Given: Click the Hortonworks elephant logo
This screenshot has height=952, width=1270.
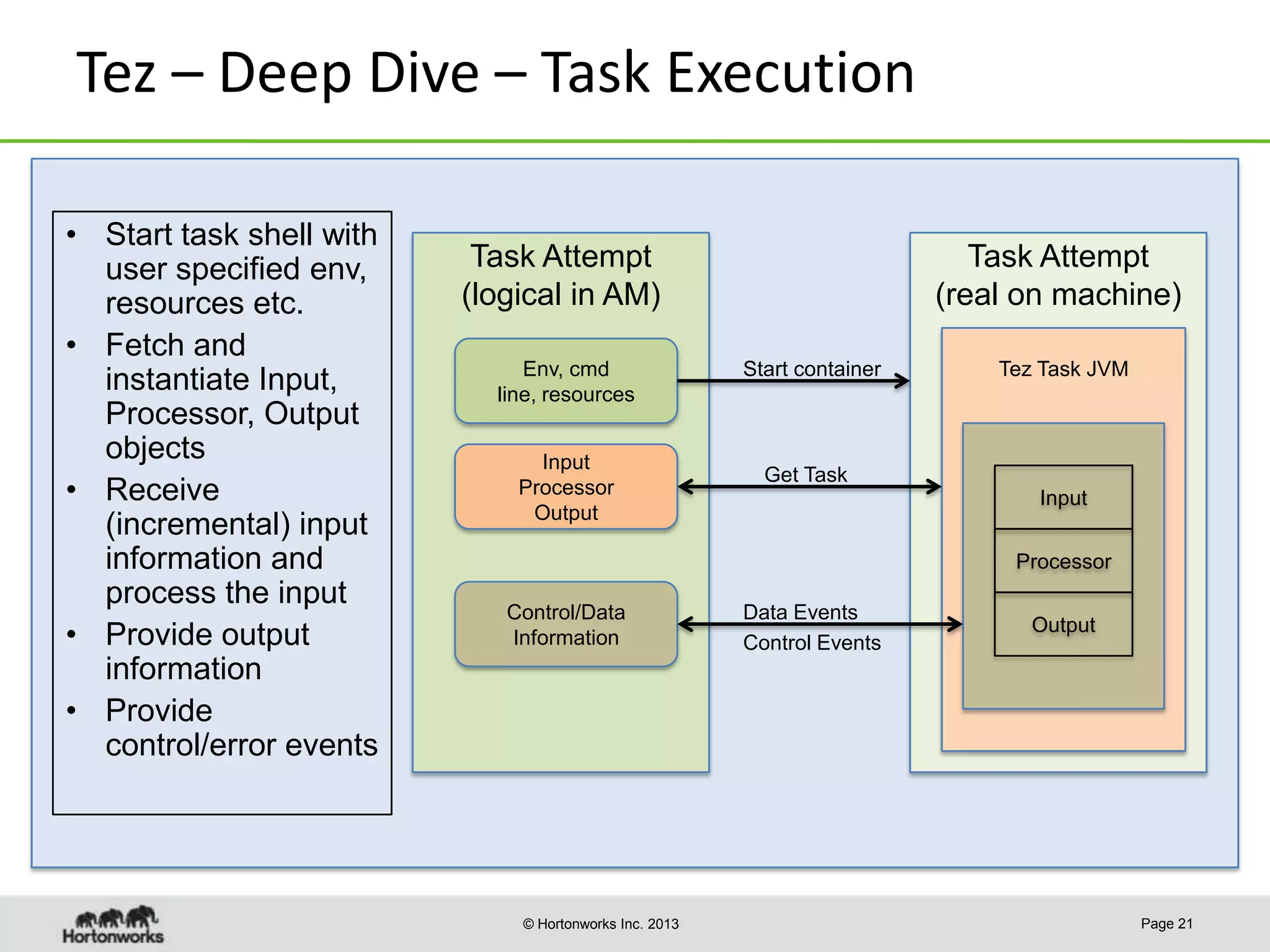Looking at the screenshot, I should pyautogui.click(x=113, y=924).
